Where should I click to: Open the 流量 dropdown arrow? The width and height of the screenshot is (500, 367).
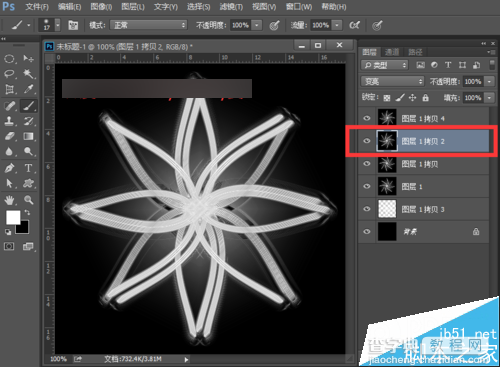tap(337, 25)
